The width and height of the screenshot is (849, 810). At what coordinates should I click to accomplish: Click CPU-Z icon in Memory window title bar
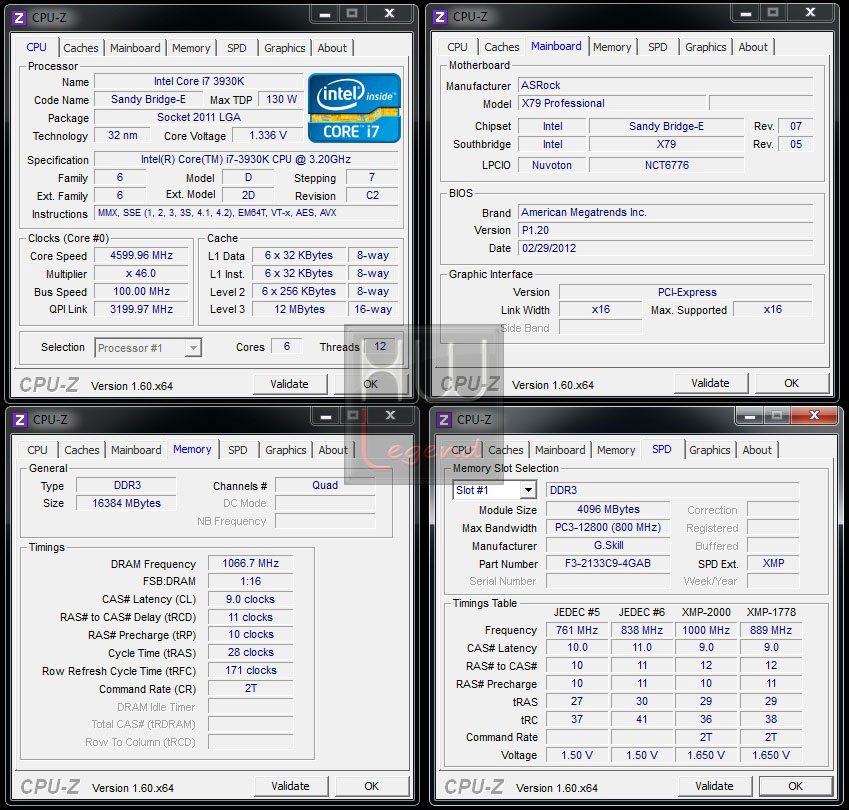(19, 420)
